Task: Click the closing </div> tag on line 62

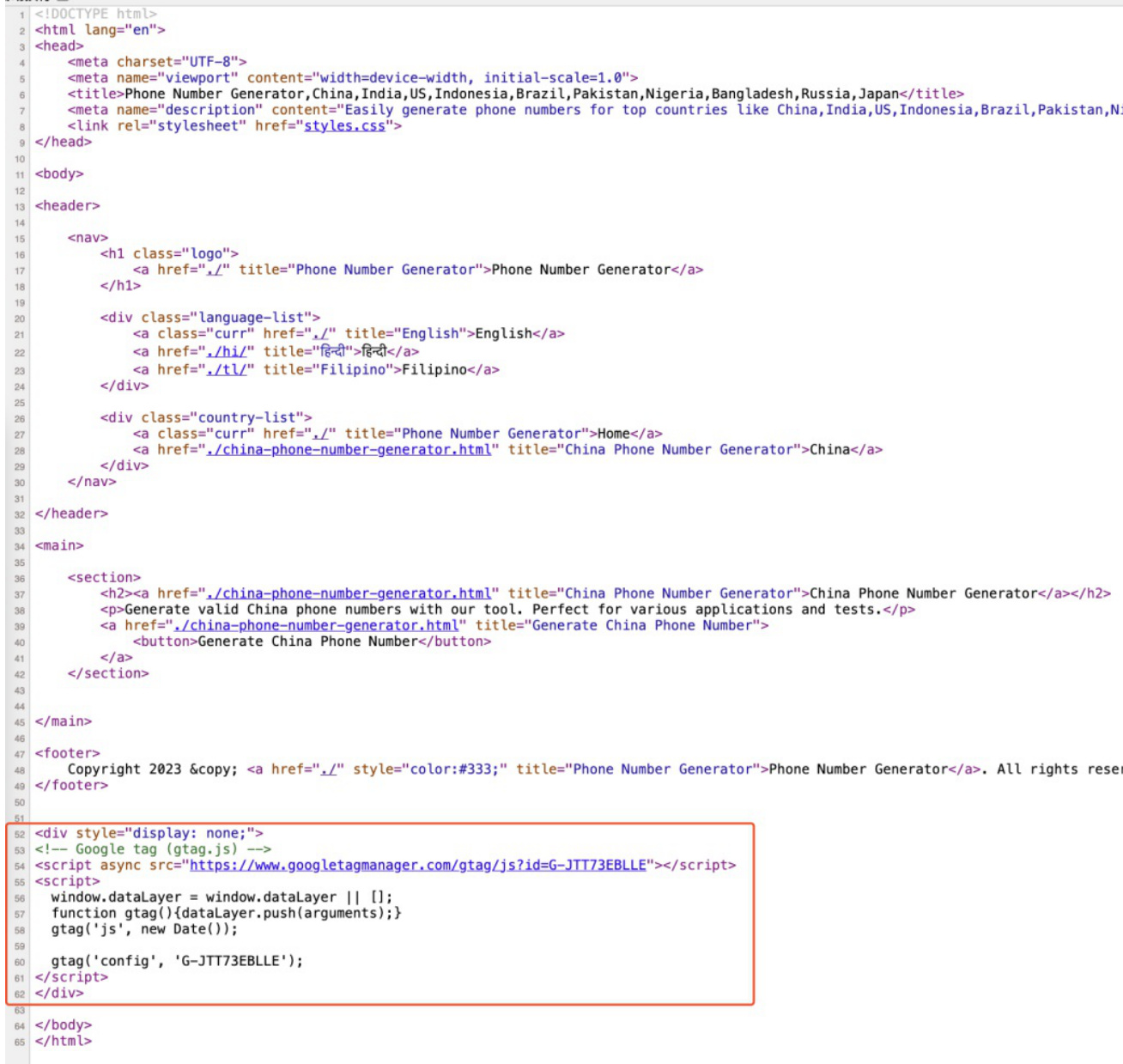Action: click(59, 993)
